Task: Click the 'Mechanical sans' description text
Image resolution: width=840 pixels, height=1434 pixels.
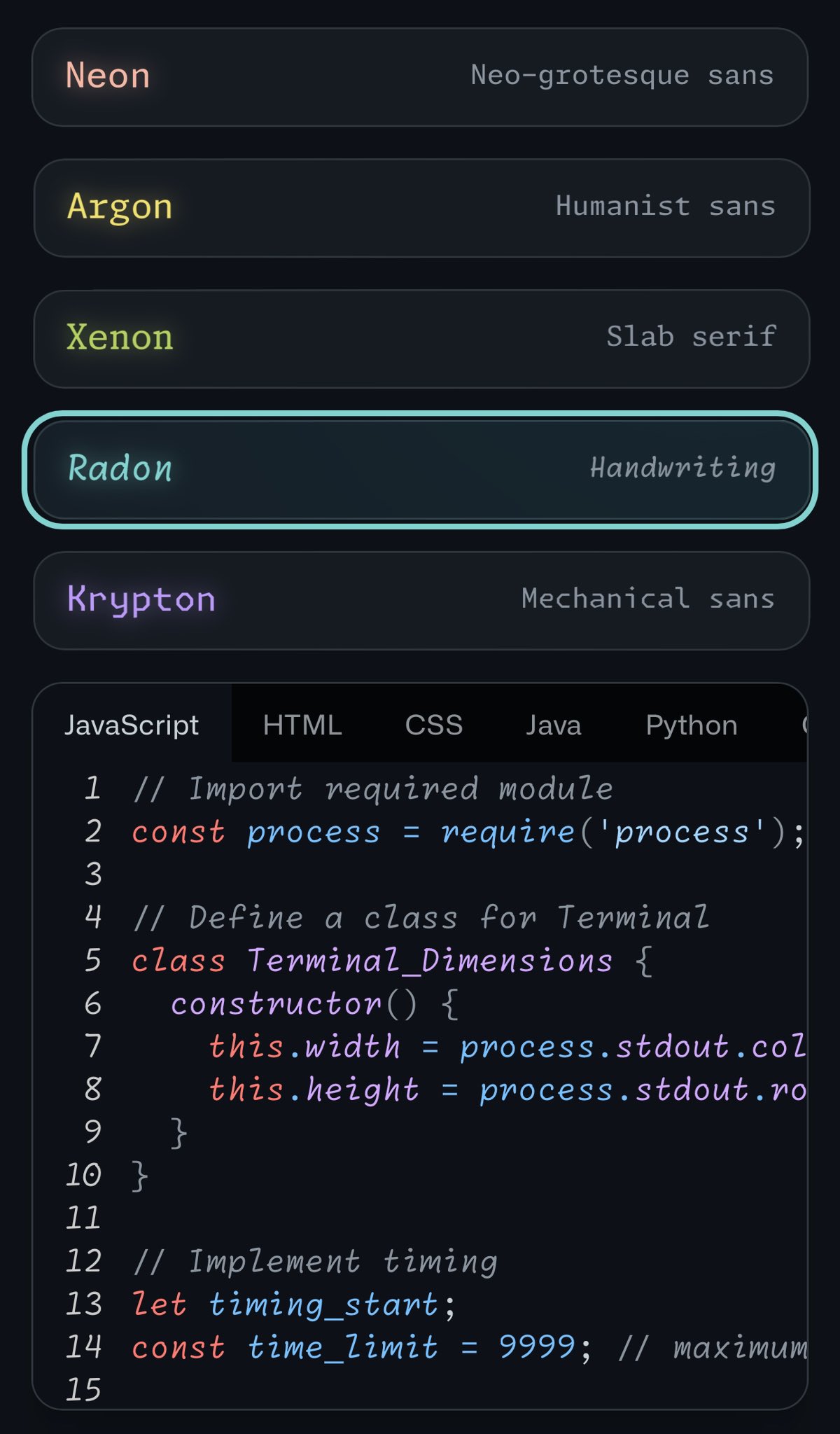Action: click(x=647, y=599)
